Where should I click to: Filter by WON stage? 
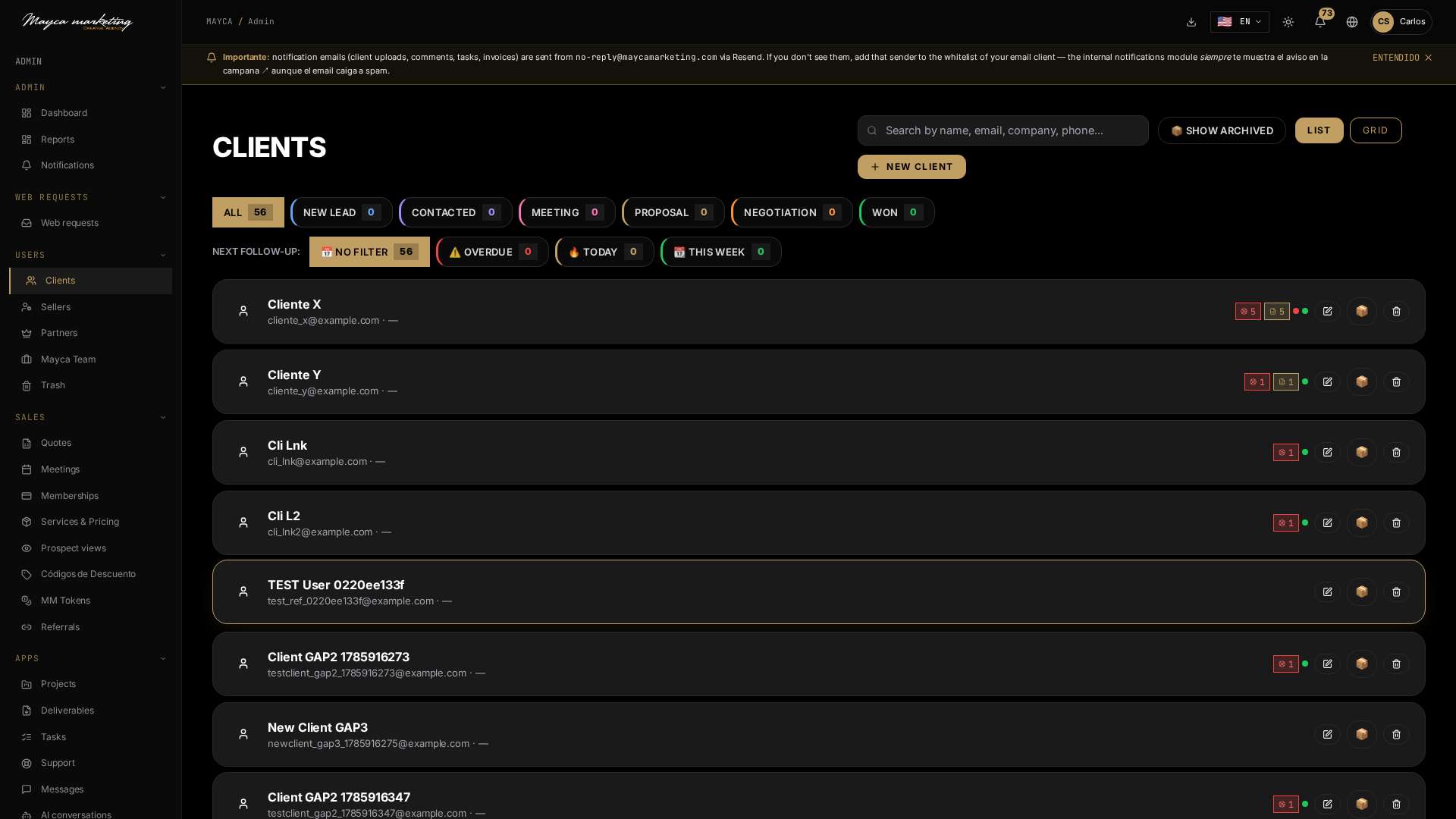tap(897, 212)
